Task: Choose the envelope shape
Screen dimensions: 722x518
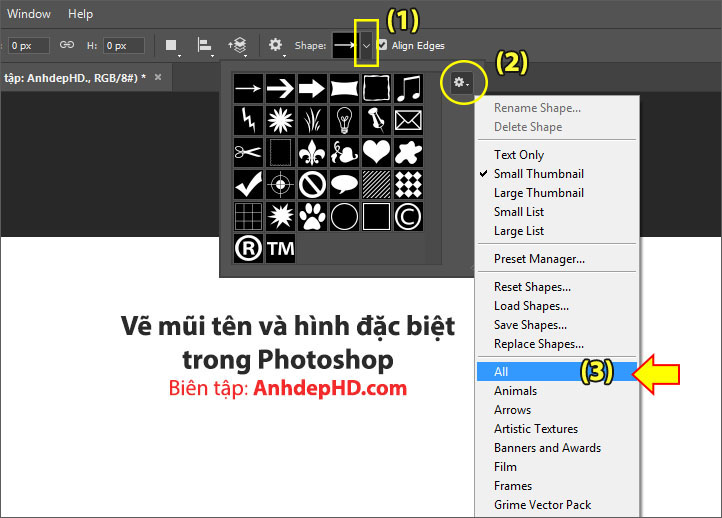Action: [408, 120]
